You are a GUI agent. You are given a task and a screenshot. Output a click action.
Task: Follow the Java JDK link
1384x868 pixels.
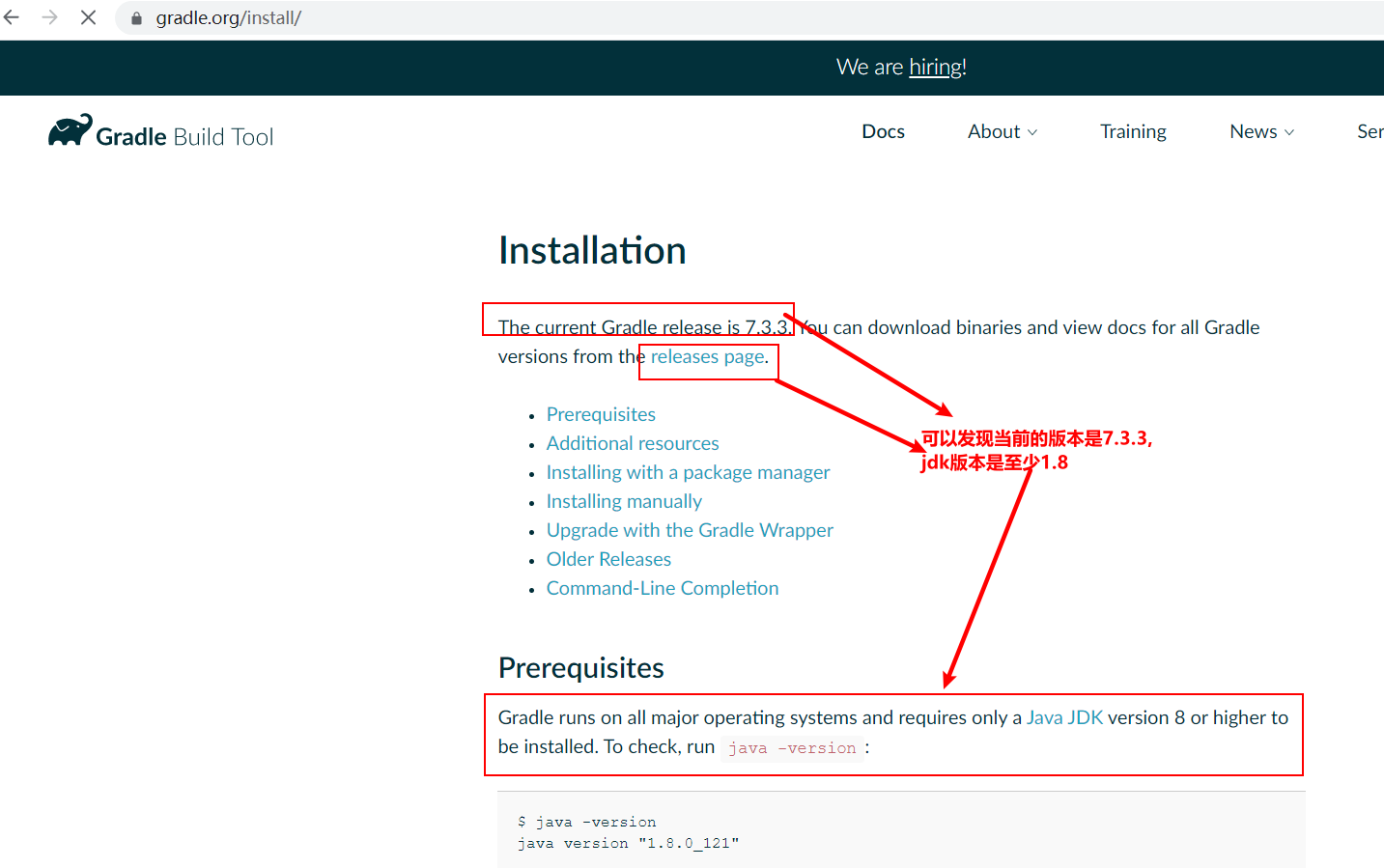tap(1064, 717)
